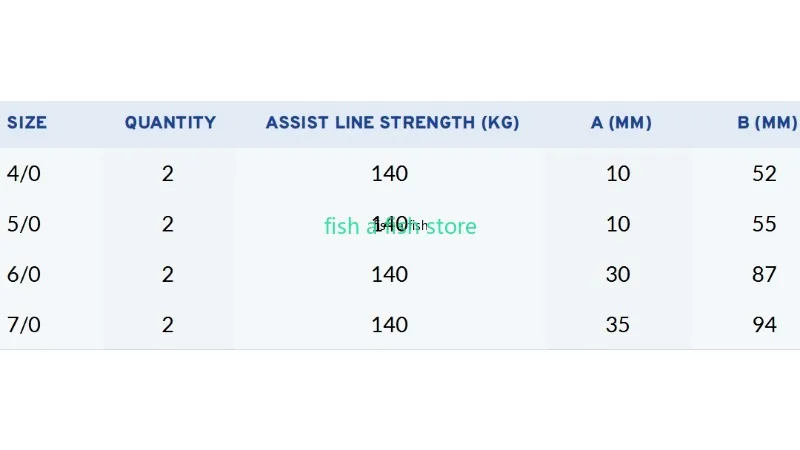Click the A value 30 cell

[618, 274]
